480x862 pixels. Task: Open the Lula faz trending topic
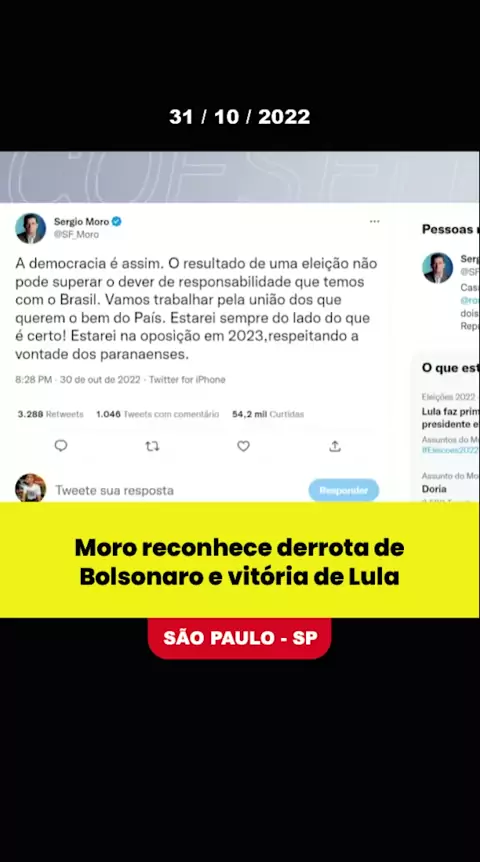tap(450, 418)
